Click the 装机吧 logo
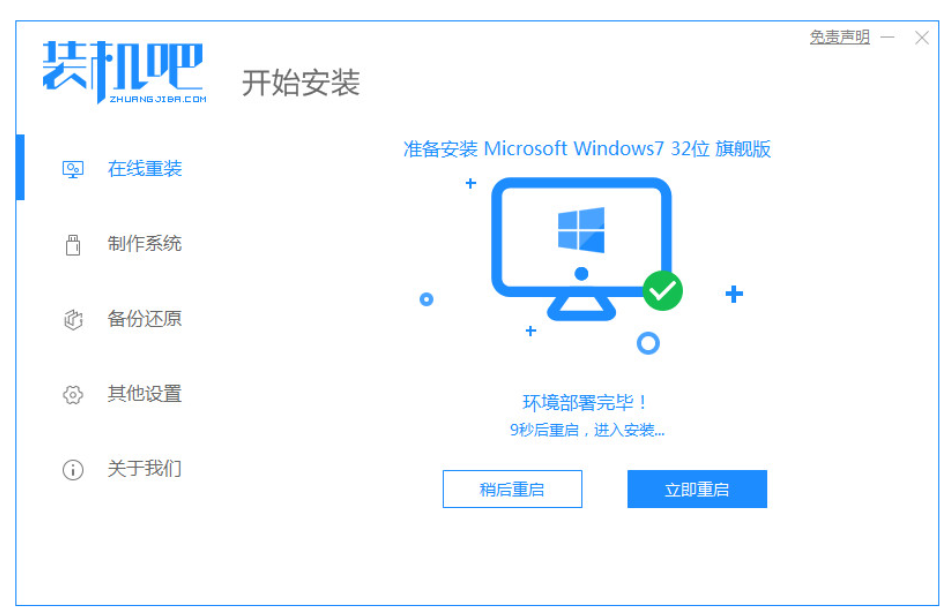Screen dimensions: 946x610 click(124, 72)
